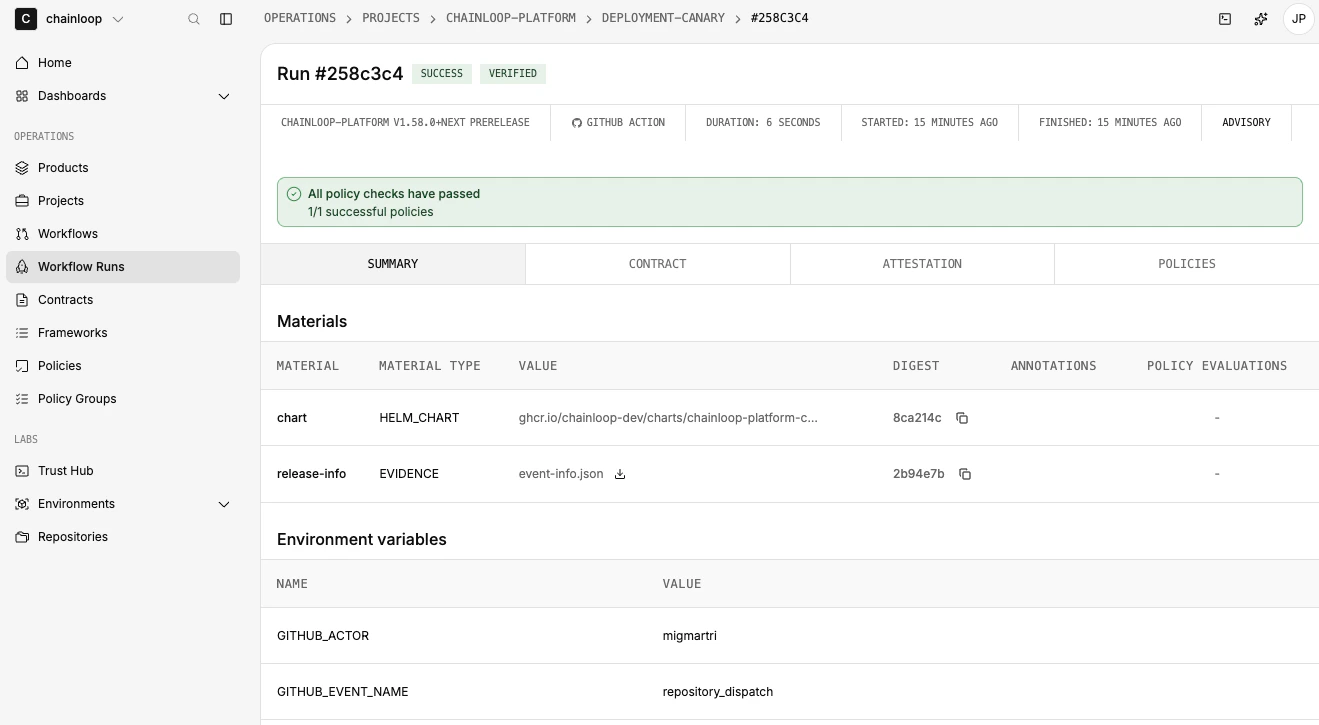Go to Deployment-Canary breadcrumb
The image size is (1319, 725).
663,18
